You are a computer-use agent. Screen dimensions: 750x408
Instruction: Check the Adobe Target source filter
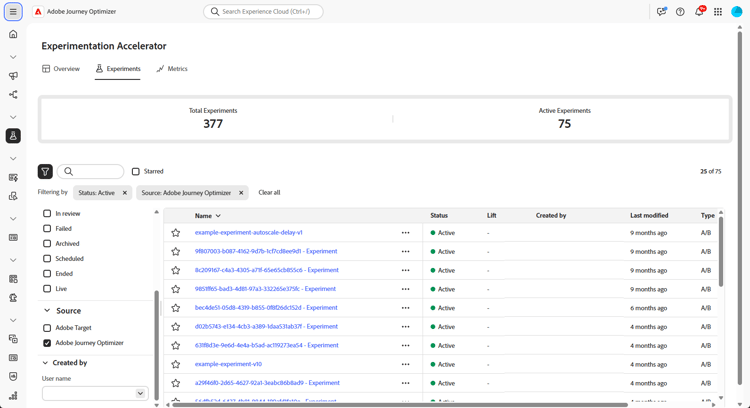point(47,328)
